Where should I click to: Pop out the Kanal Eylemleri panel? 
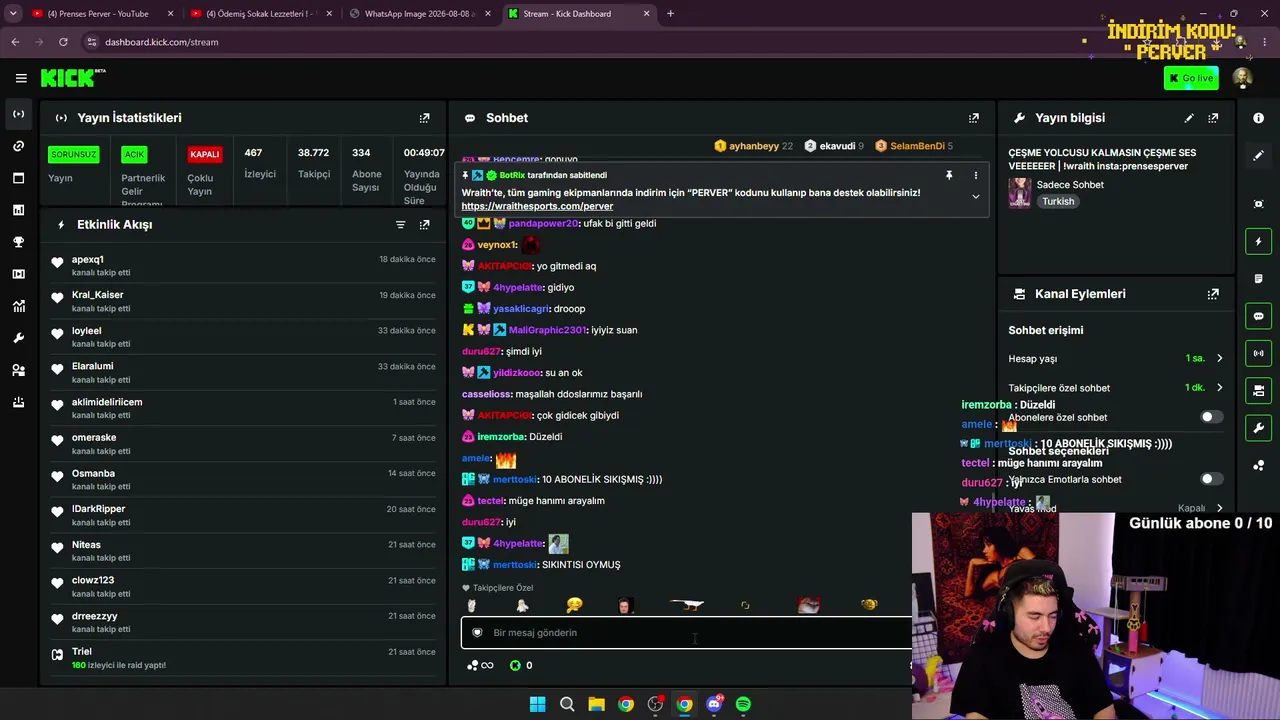point(1213,294)
